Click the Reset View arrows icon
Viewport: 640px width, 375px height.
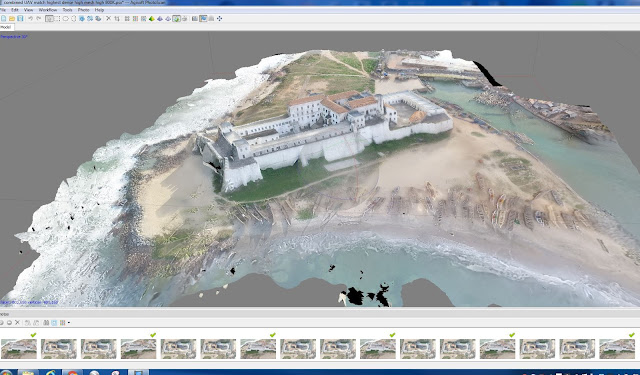point(219,19)
